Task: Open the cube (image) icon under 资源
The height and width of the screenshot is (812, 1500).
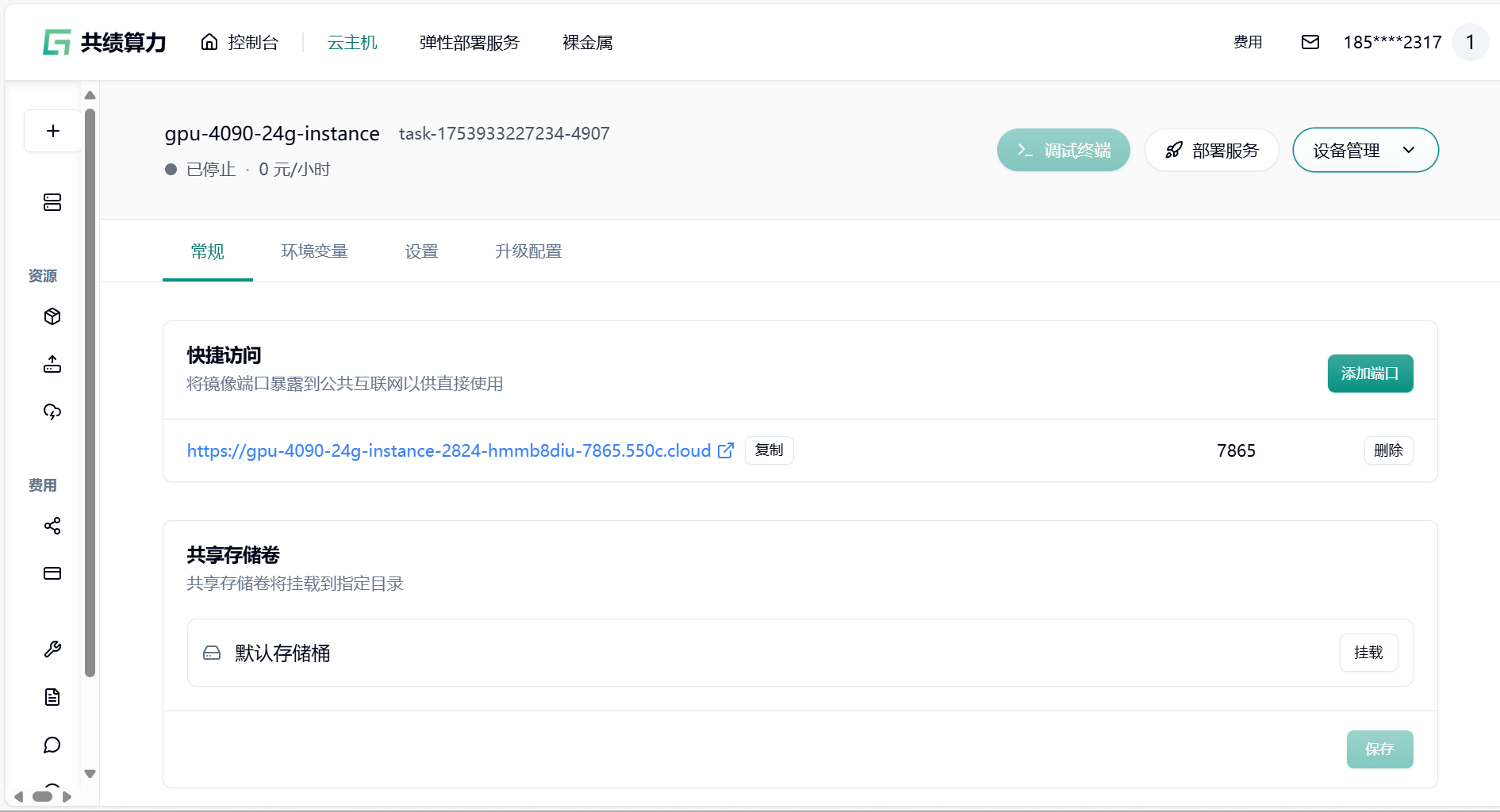Action: 52,316
